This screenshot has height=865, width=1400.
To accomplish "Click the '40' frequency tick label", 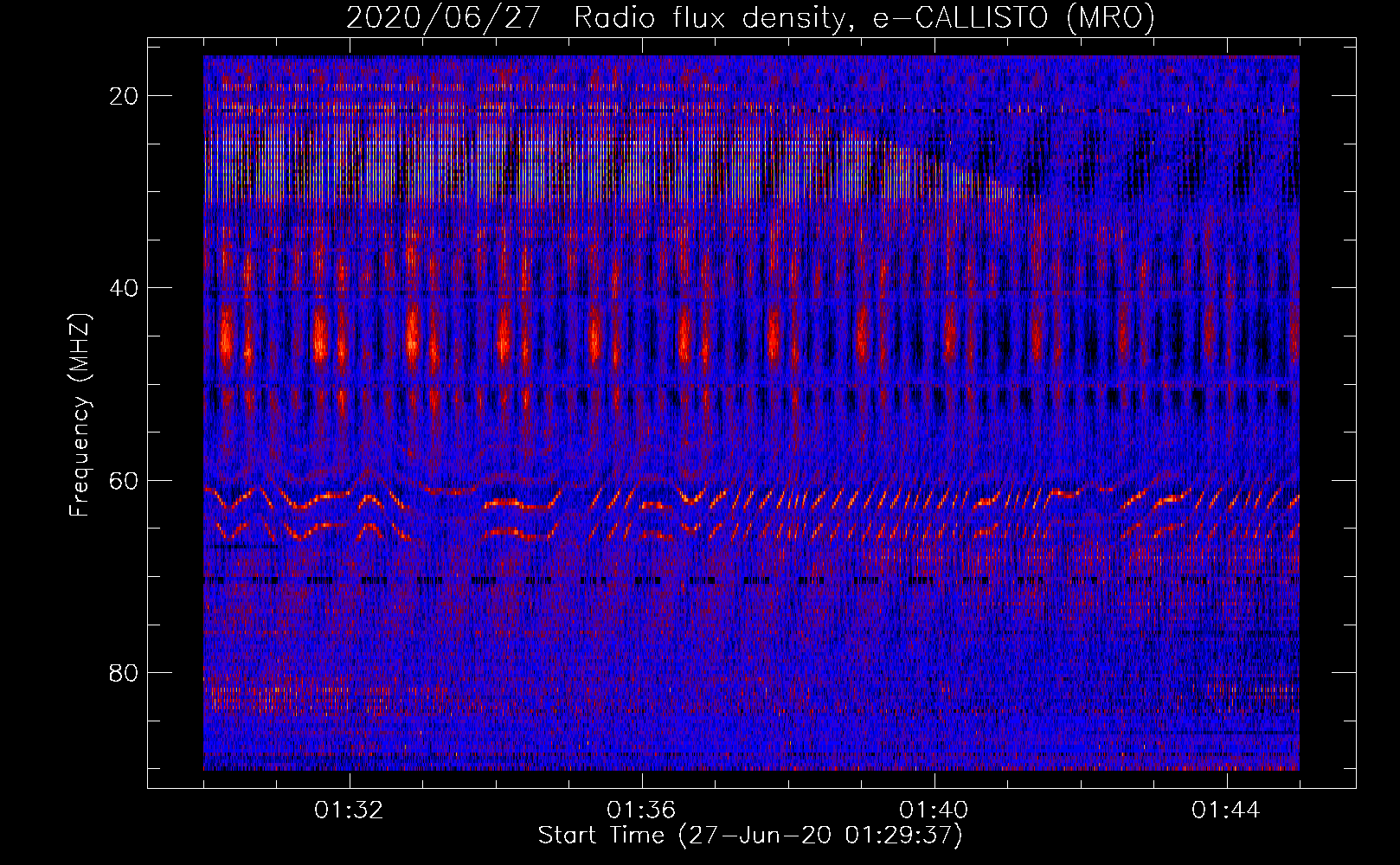I will 125,288.
